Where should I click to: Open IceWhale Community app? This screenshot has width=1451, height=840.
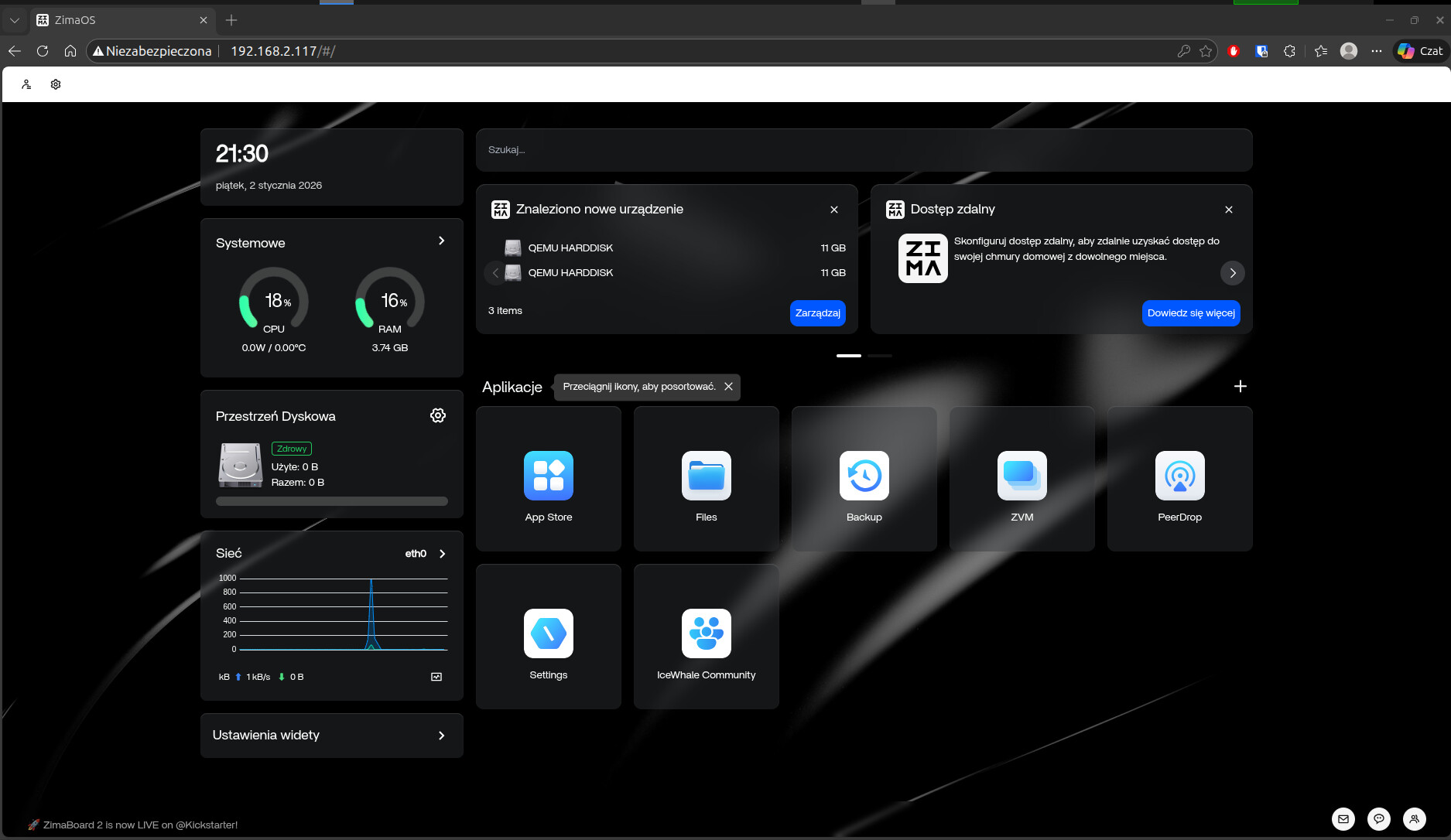click(706, 636)
